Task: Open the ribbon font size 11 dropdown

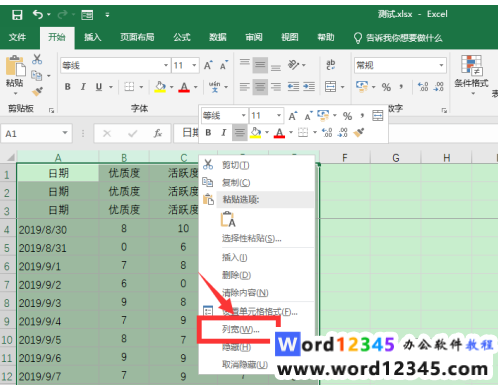Action: (194, 65)
